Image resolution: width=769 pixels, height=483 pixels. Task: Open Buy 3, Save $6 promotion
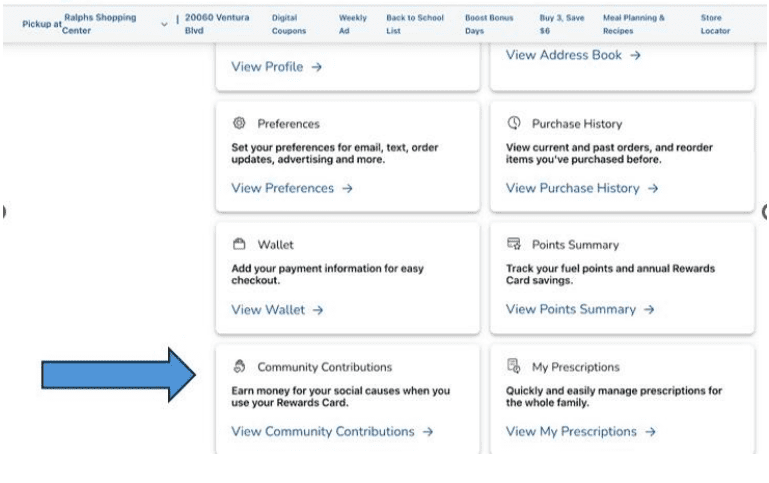pos(562,24)
